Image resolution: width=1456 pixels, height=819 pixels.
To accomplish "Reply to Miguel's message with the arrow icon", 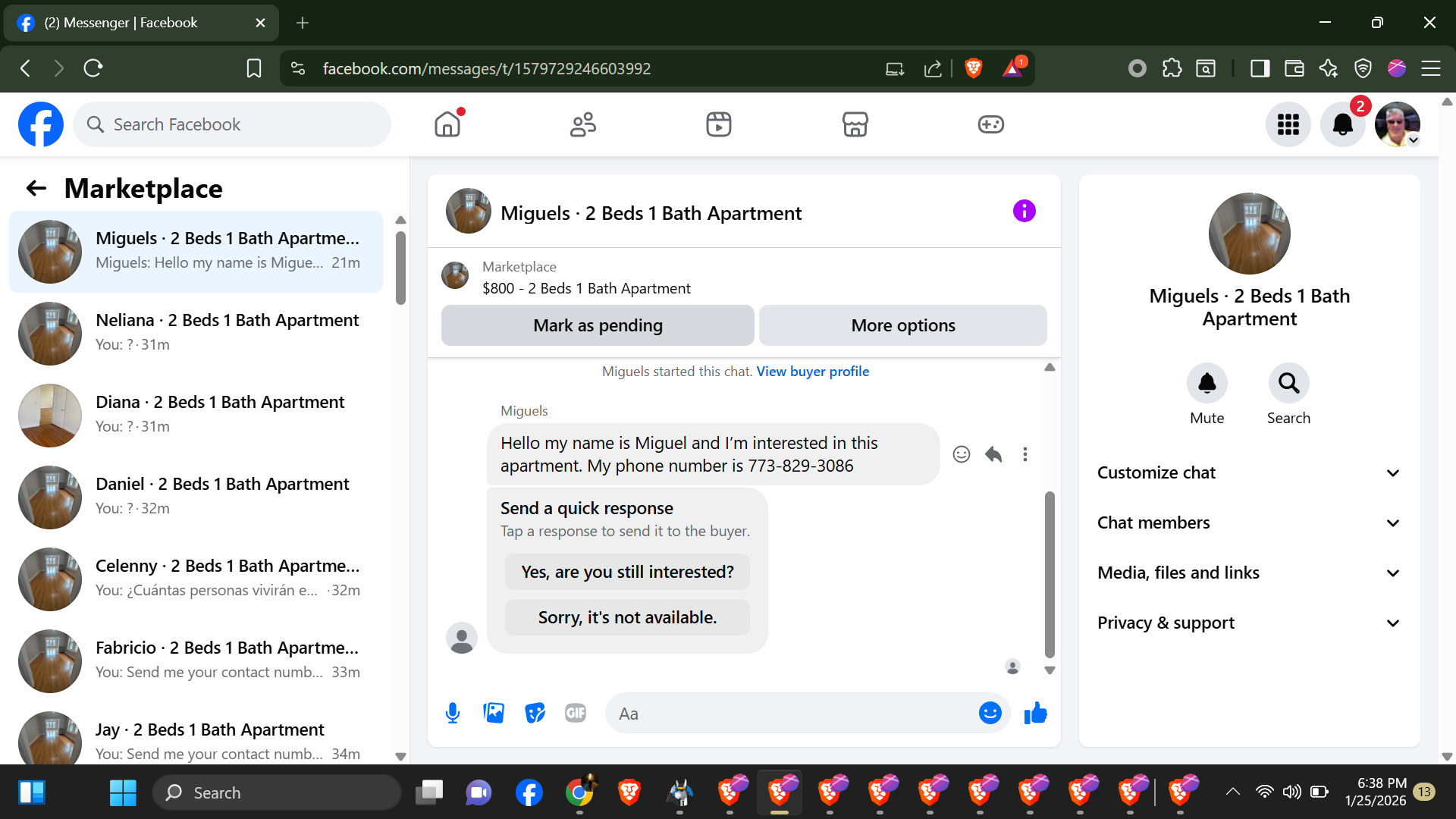I will click(x=993, y=454).
